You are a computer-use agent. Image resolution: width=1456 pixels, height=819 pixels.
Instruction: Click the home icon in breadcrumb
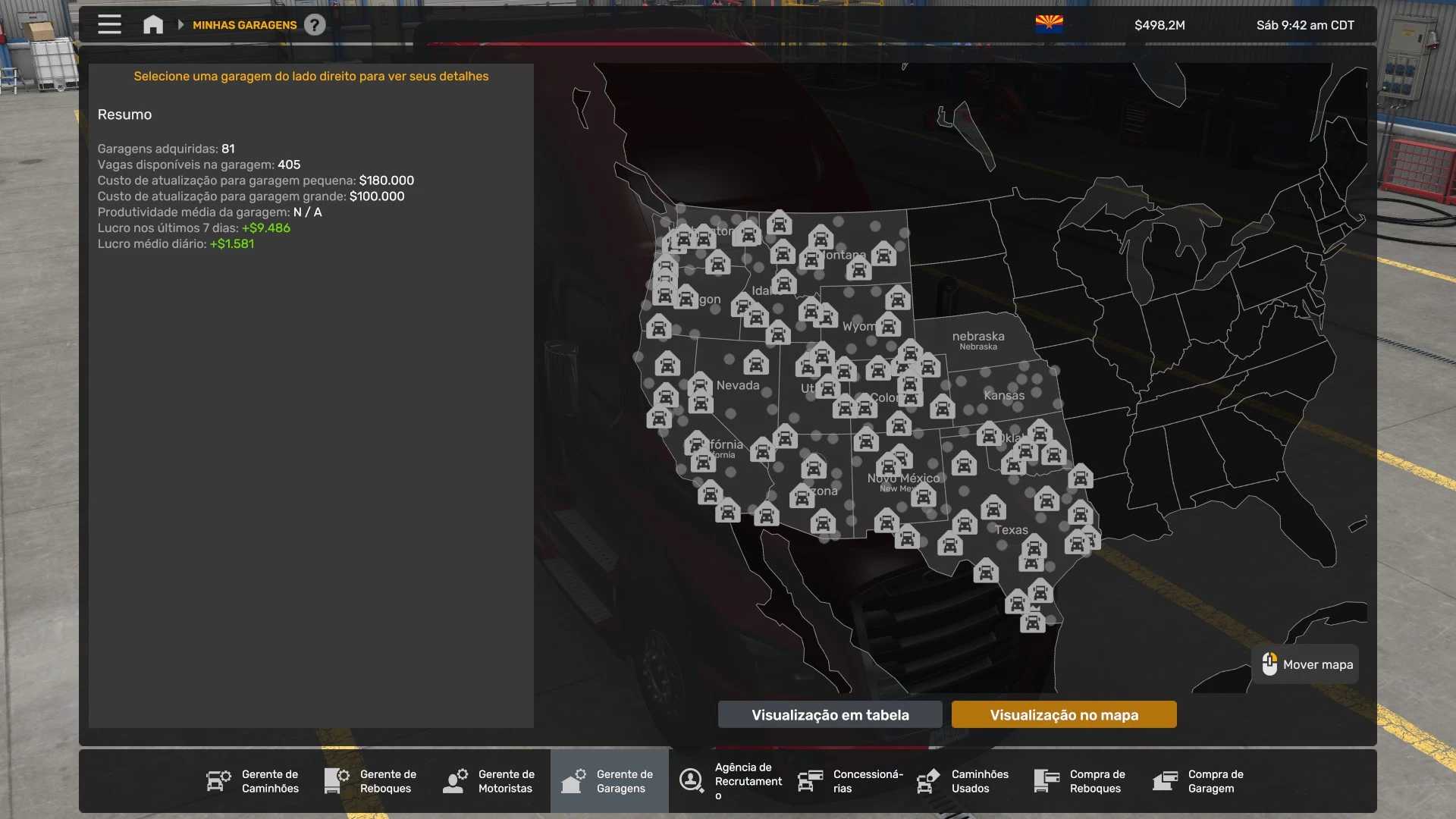(153, 25)
